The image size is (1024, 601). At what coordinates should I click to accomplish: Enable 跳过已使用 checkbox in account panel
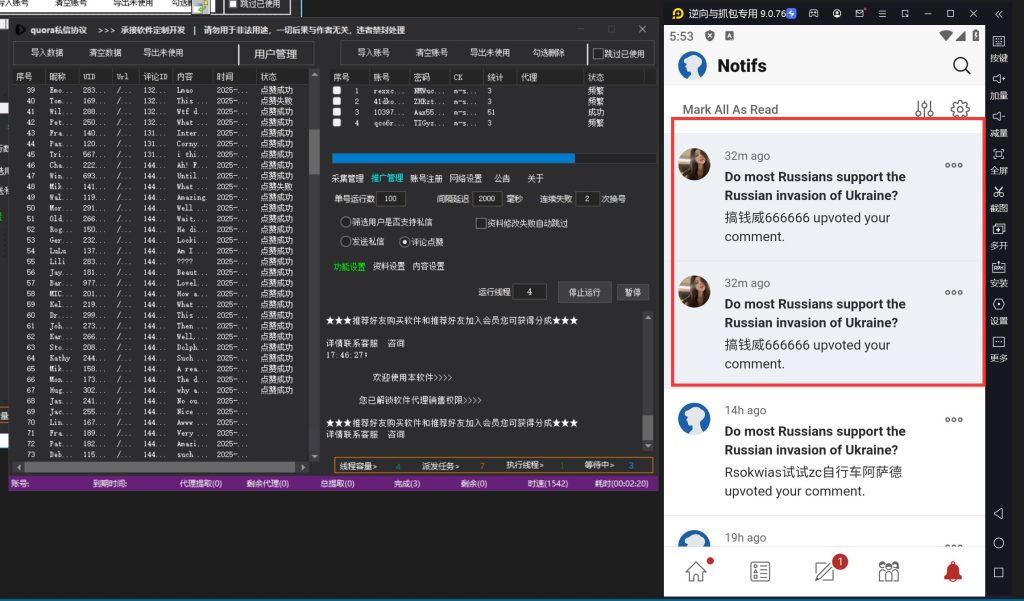[599, 54]
